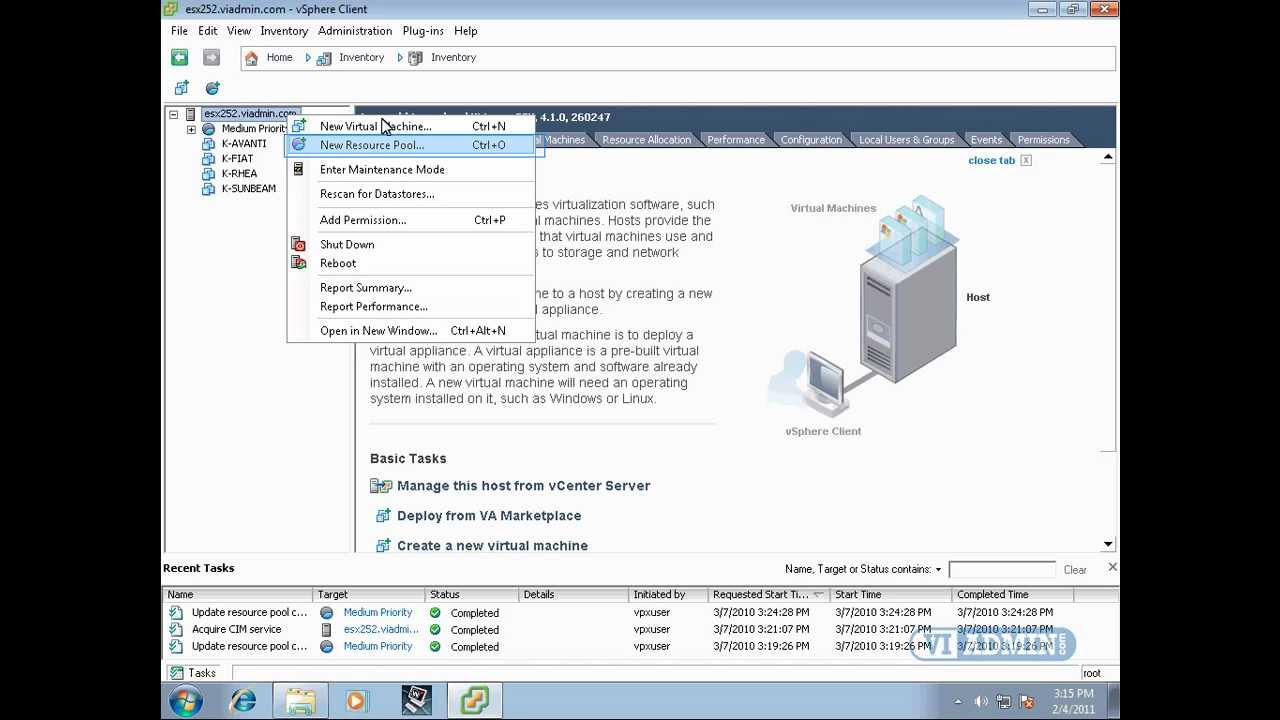Select Report Summary menu entry

(x=410, y=288)
